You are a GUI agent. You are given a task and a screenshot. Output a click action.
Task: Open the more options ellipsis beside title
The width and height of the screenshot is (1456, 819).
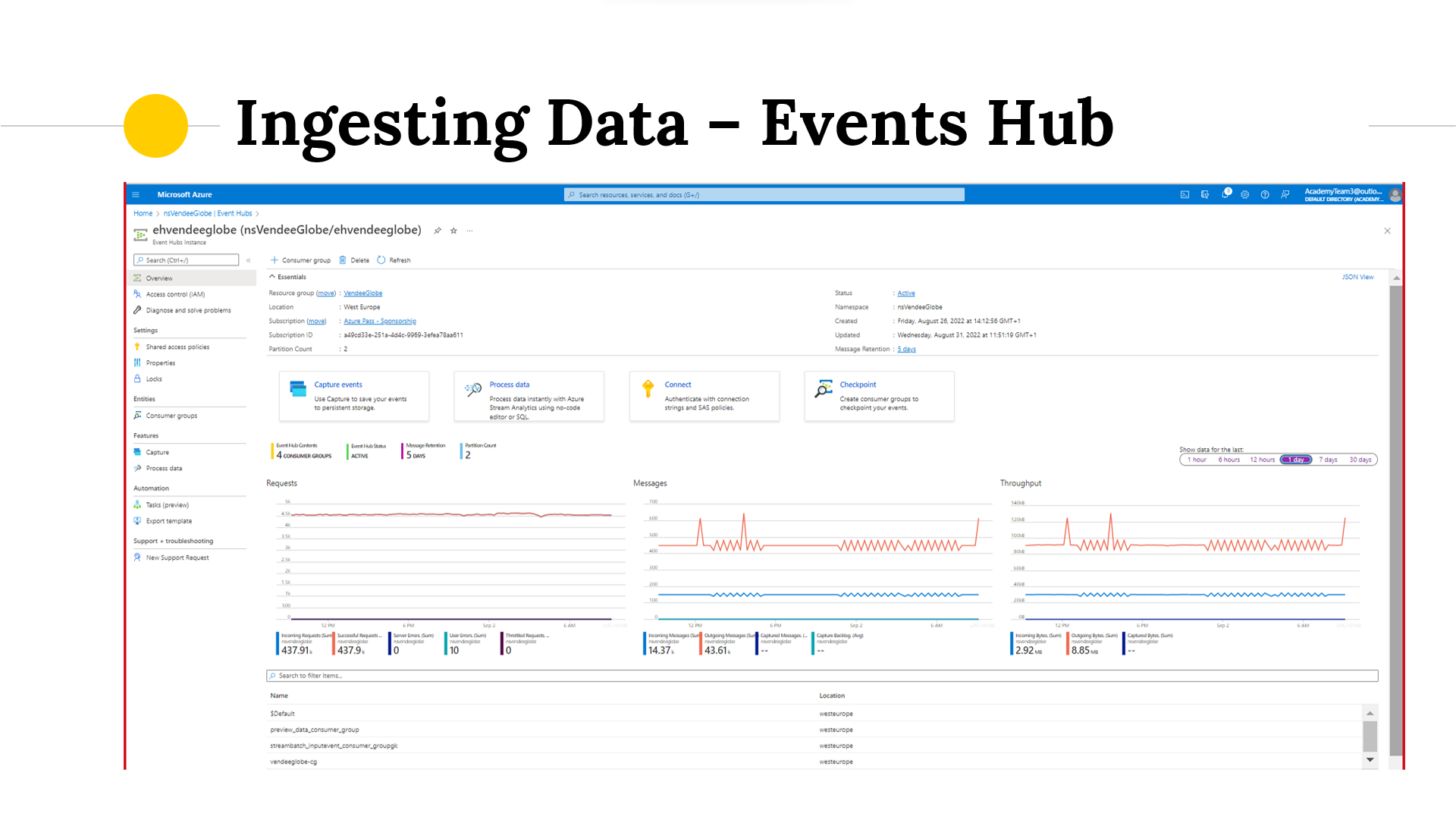point(469,231)
